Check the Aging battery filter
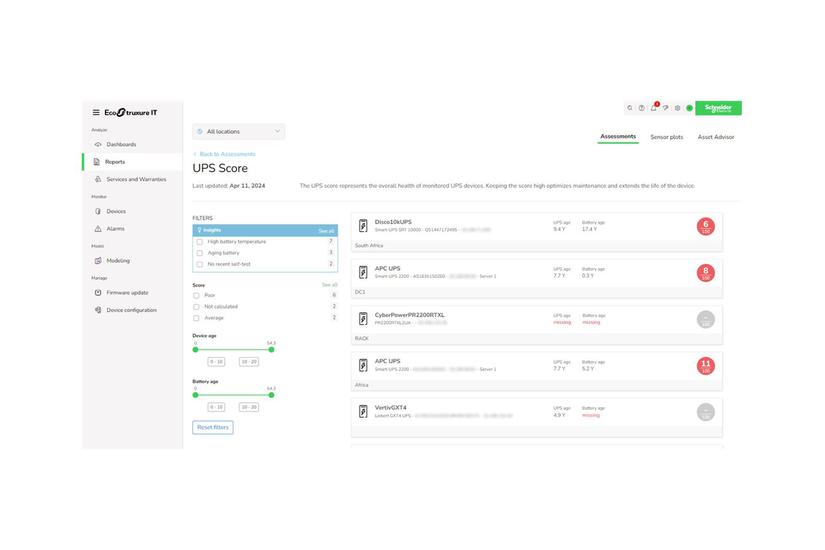Viewport: 825px width, 550px height. pos(199,253)
